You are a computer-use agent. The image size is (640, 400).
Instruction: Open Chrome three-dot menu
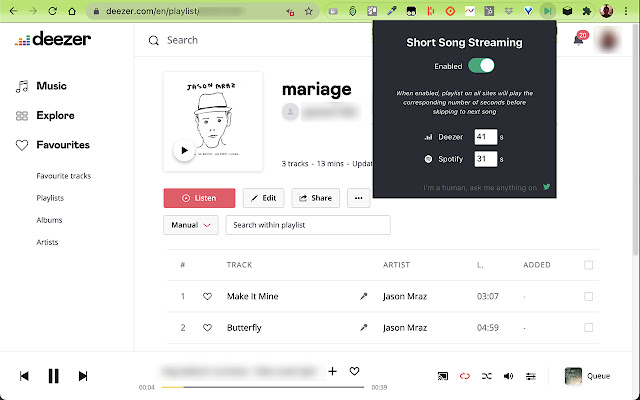coord(626,11)
